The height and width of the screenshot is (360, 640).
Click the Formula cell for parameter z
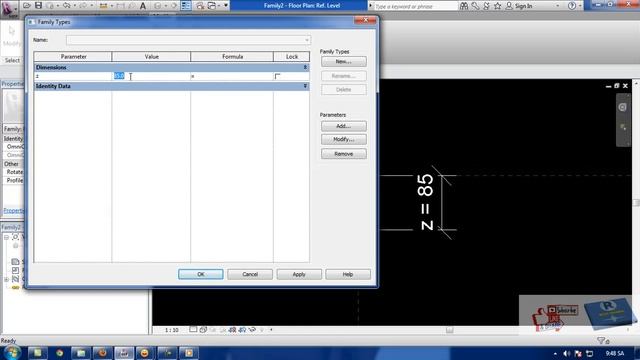click(232, 76)
